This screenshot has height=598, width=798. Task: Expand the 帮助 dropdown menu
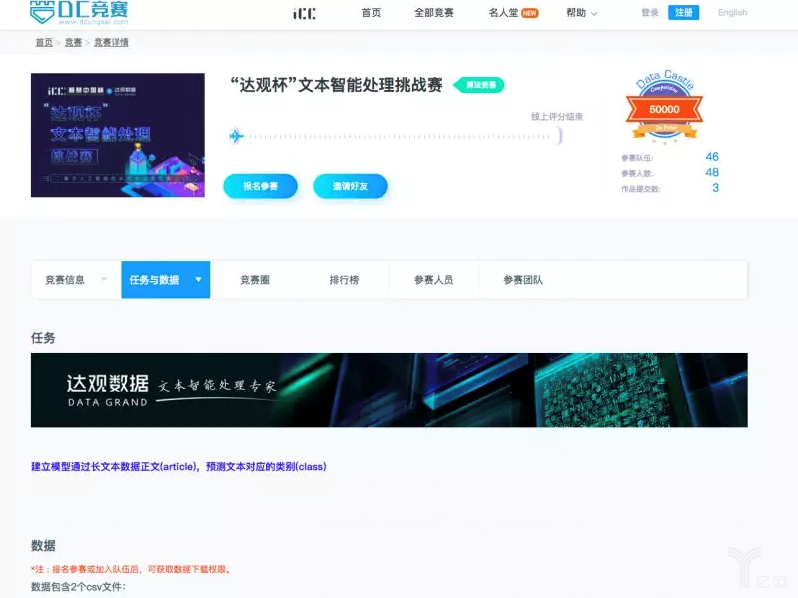(582, 13)
